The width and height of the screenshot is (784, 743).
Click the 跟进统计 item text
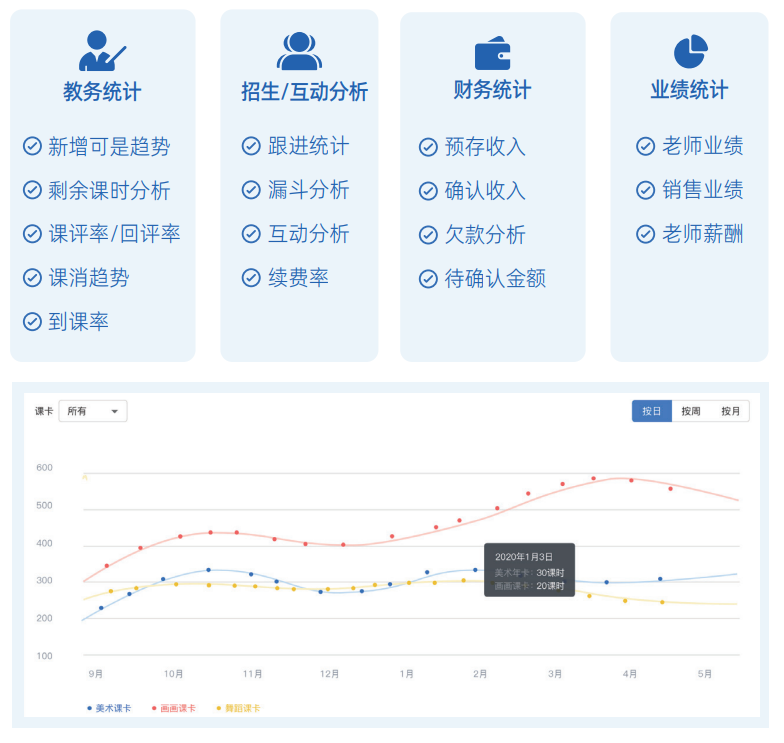(x=308, y=146)
